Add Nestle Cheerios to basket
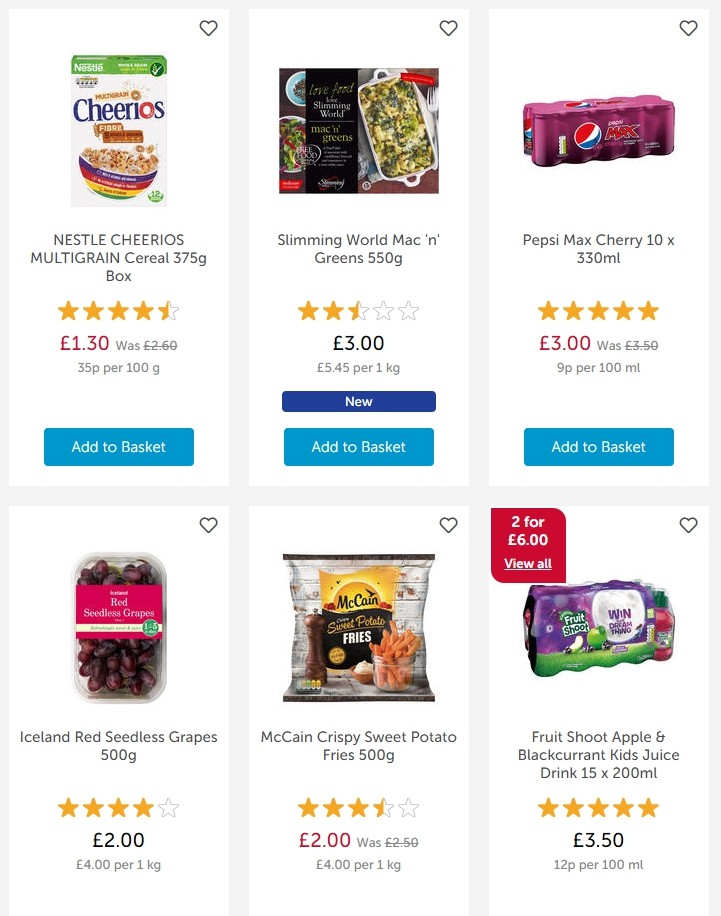 tap(119, 447)
